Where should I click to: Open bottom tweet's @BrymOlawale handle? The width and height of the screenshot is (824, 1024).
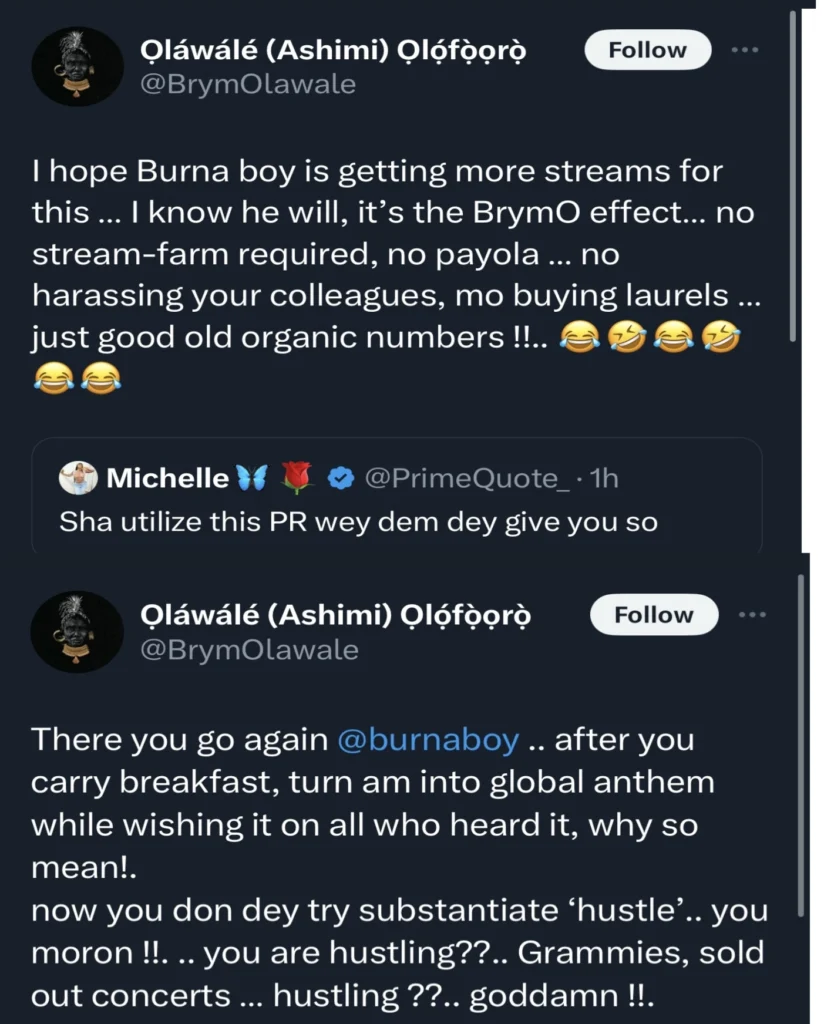250,650
